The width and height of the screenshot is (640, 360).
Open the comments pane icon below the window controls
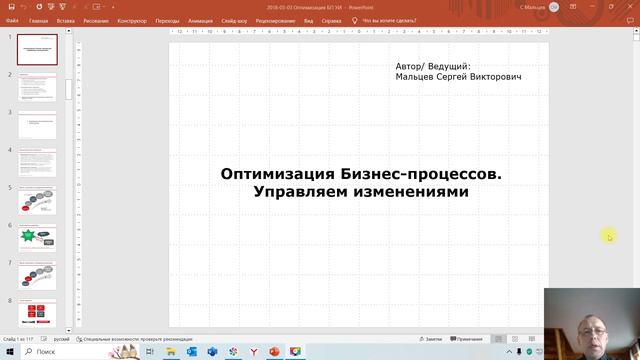630,20
